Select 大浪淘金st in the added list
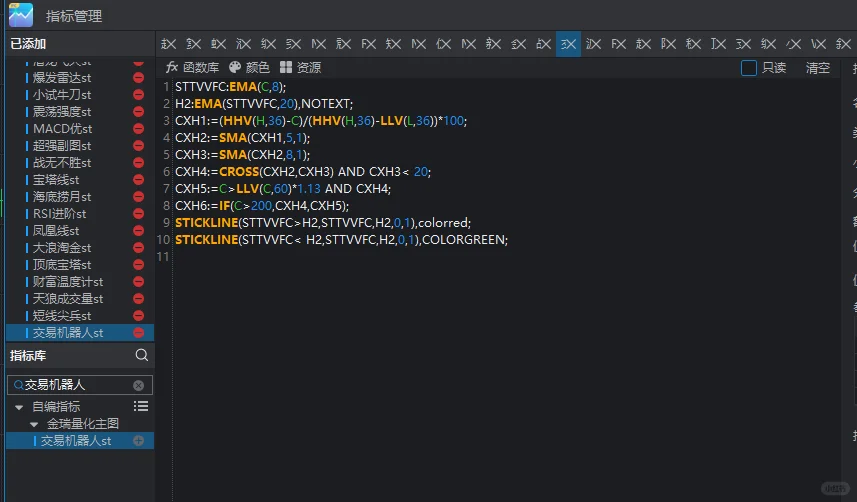 pos(62,247)
